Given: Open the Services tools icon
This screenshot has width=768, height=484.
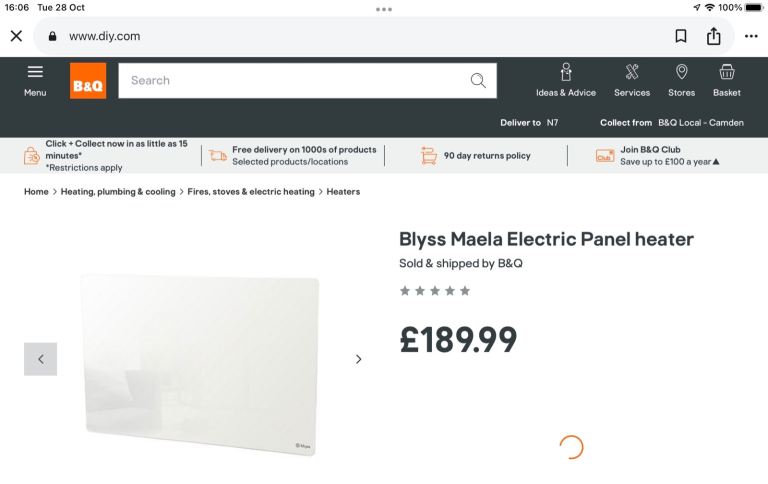Looking at the screenshot, I should 632,73.
